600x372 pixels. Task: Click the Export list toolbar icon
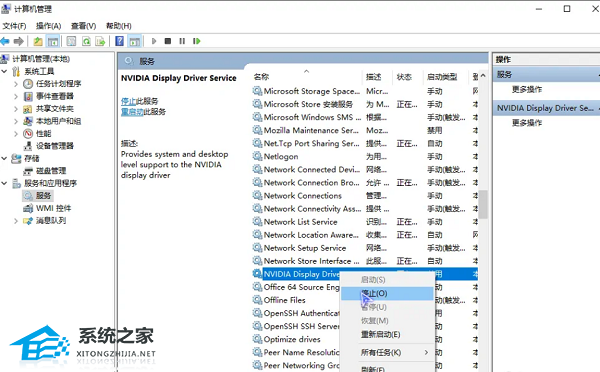pyautogui.click(x=100, y=41)
